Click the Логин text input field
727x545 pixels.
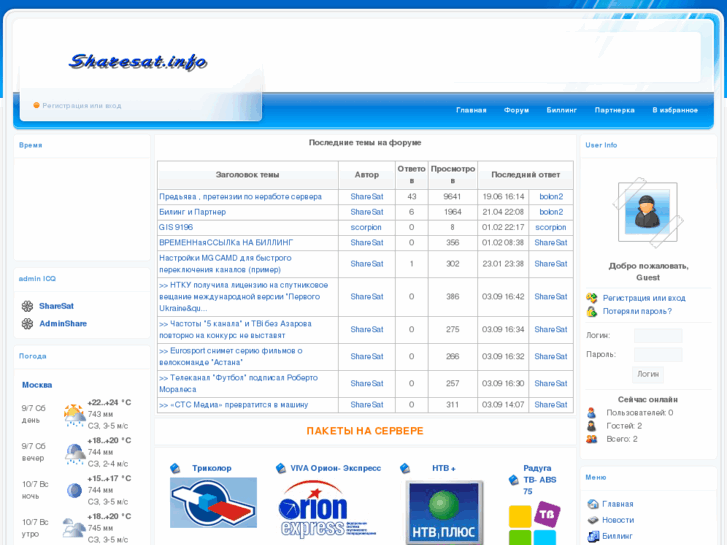pyautogui.click(x=658, y=335)
